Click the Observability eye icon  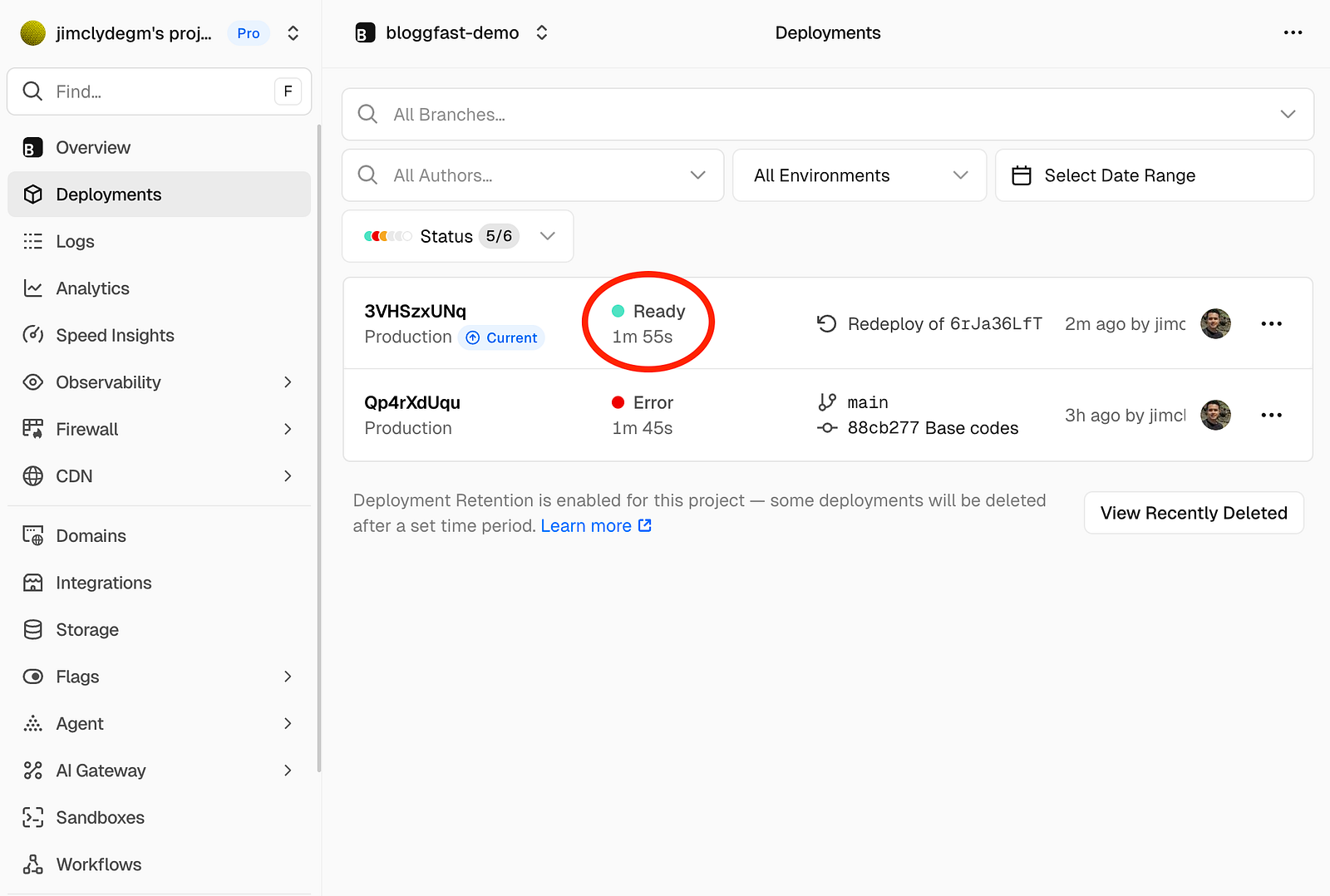pyautogui.click(x=32, y=382)
